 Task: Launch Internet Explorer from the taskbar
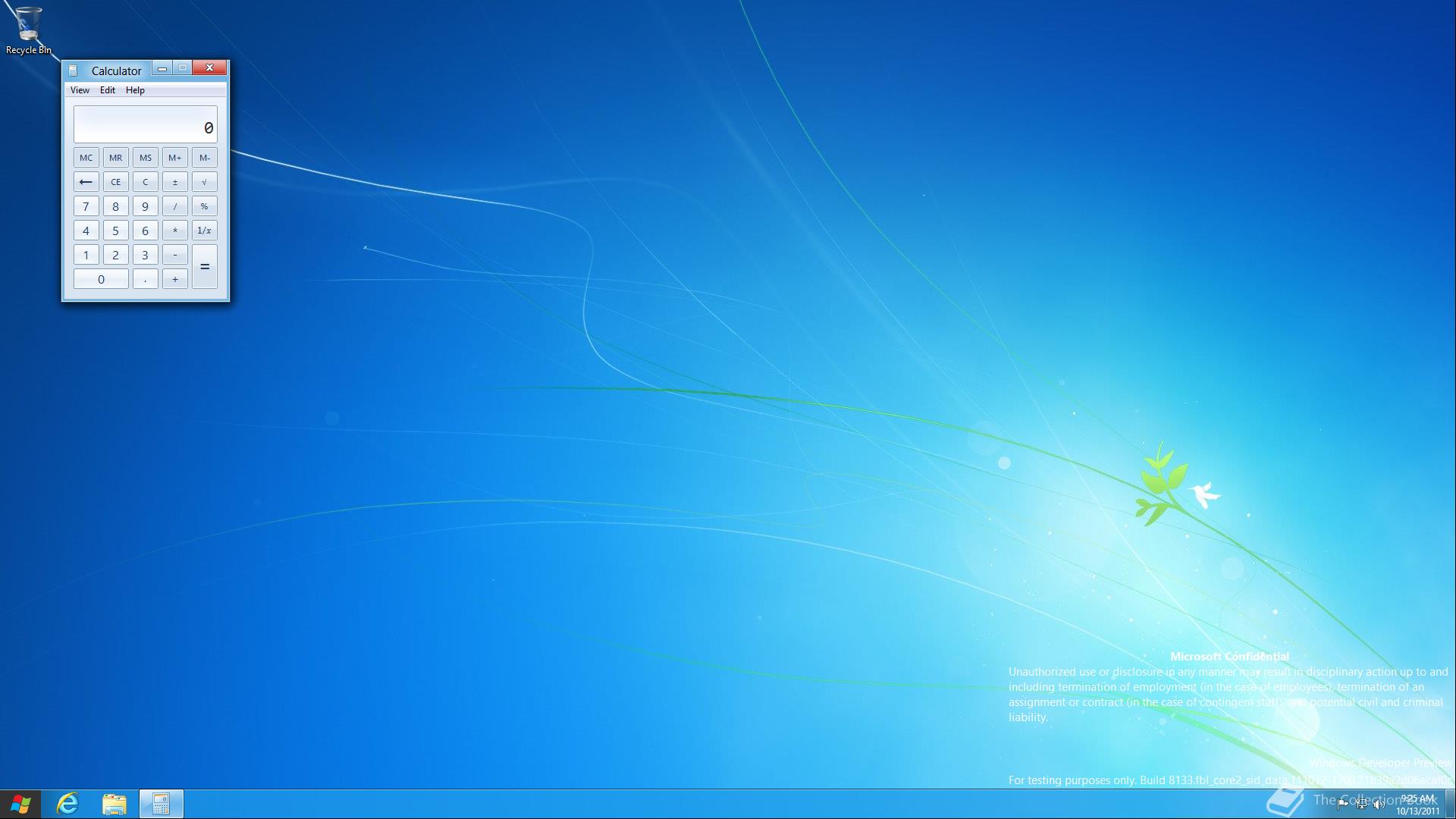click(67, 804)
